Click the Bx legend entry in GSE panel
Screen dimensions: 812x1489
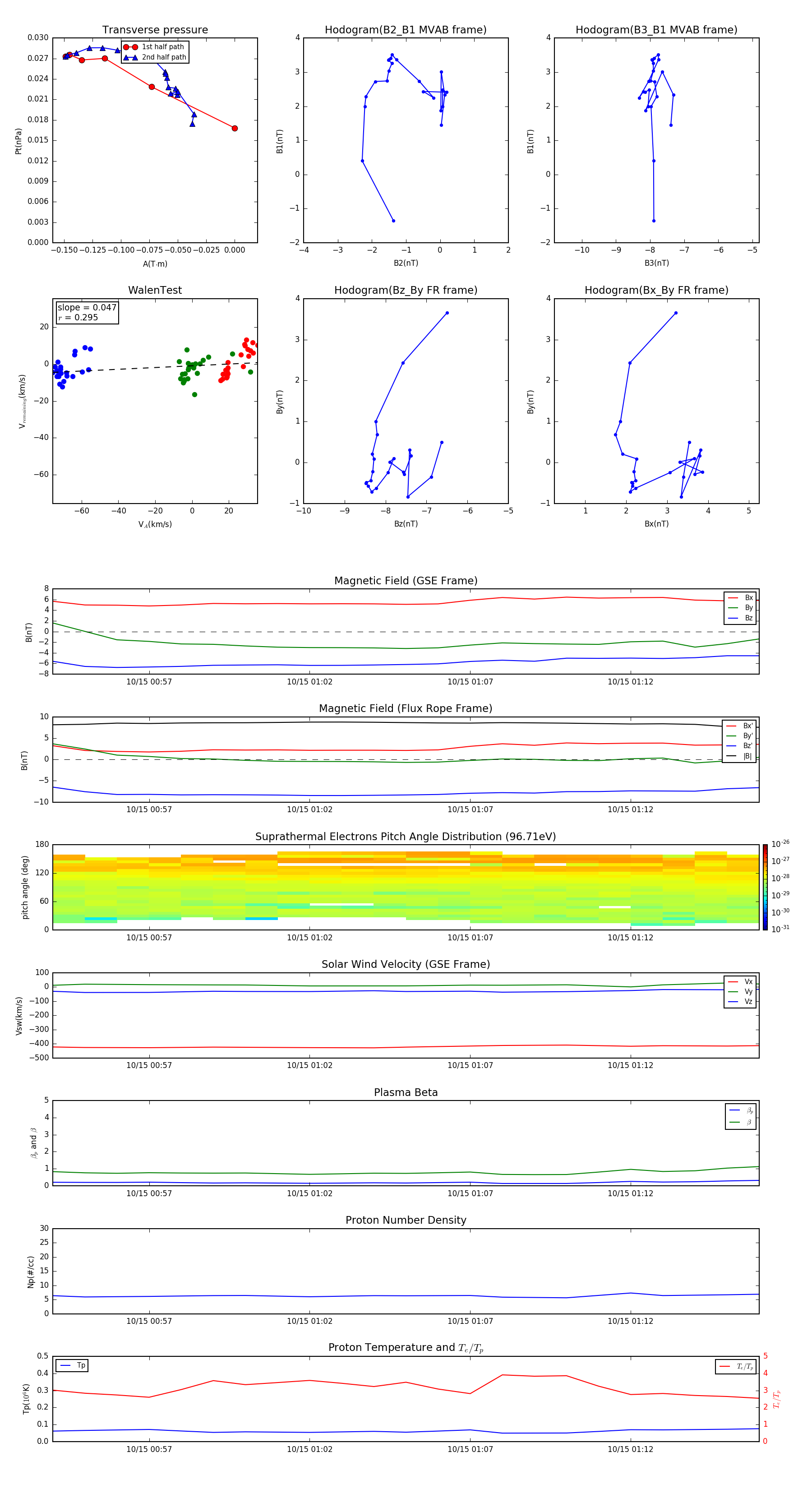(740, 598)
